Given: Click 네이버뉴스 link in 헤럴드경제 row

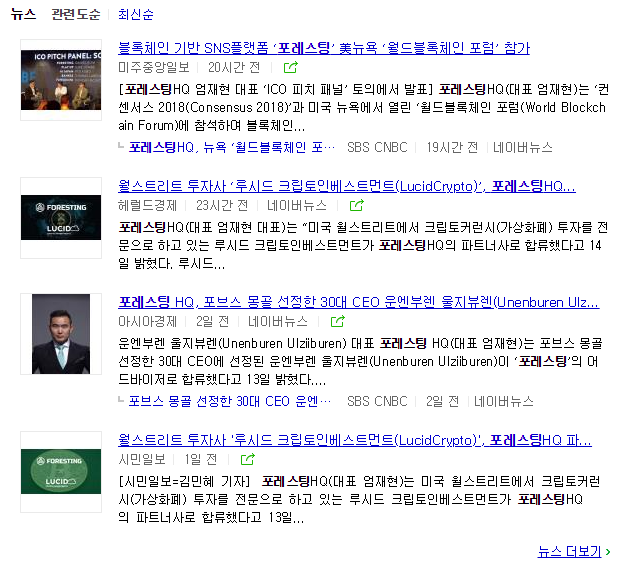Looking at the screenshot, I should click(x=297, y=205).
